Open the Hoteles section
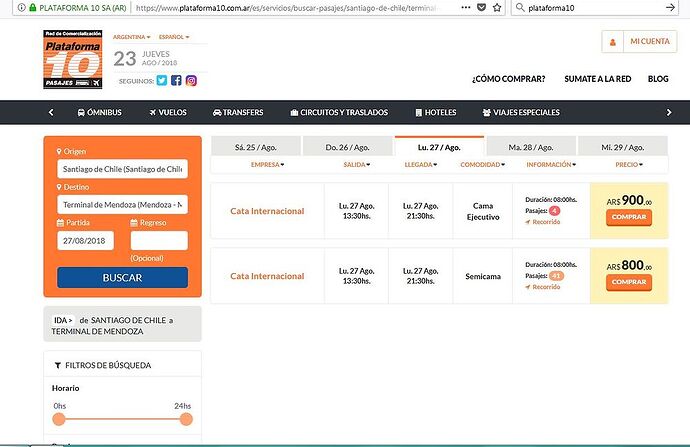 436,113
